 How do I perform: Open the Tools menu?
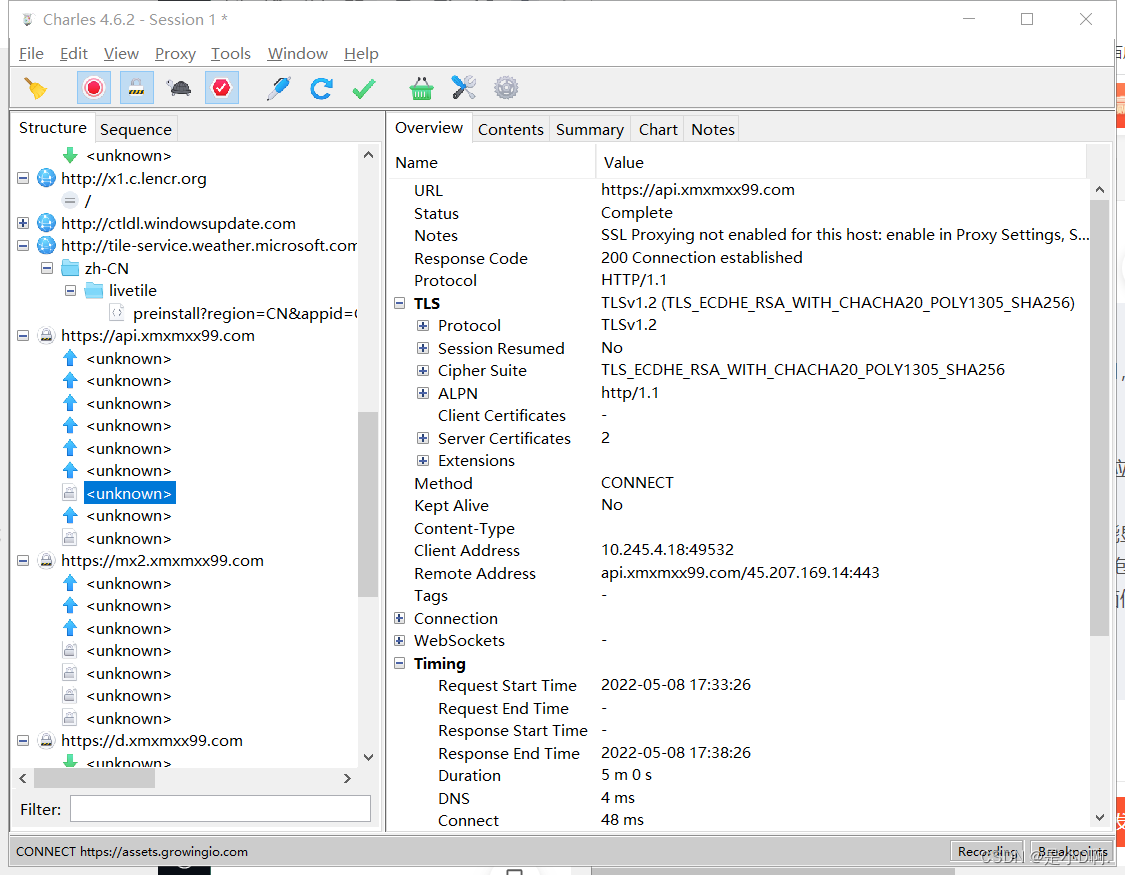coord(230,54)
